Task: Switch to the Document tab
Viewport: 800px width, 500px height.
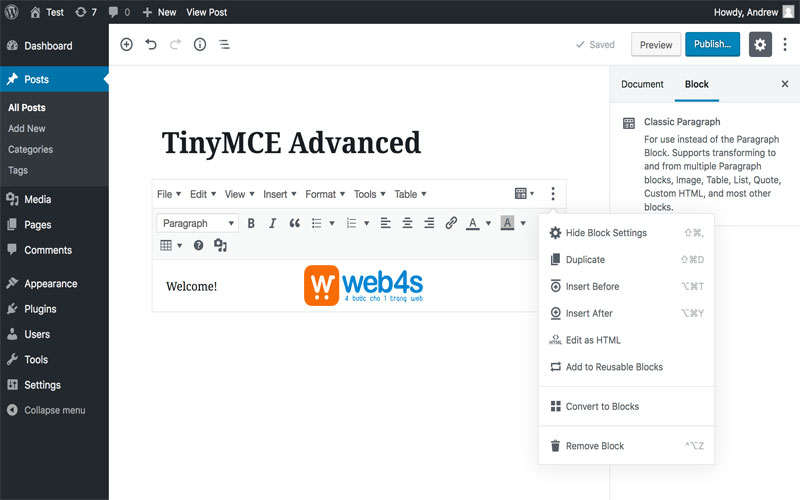Action: 642,84
